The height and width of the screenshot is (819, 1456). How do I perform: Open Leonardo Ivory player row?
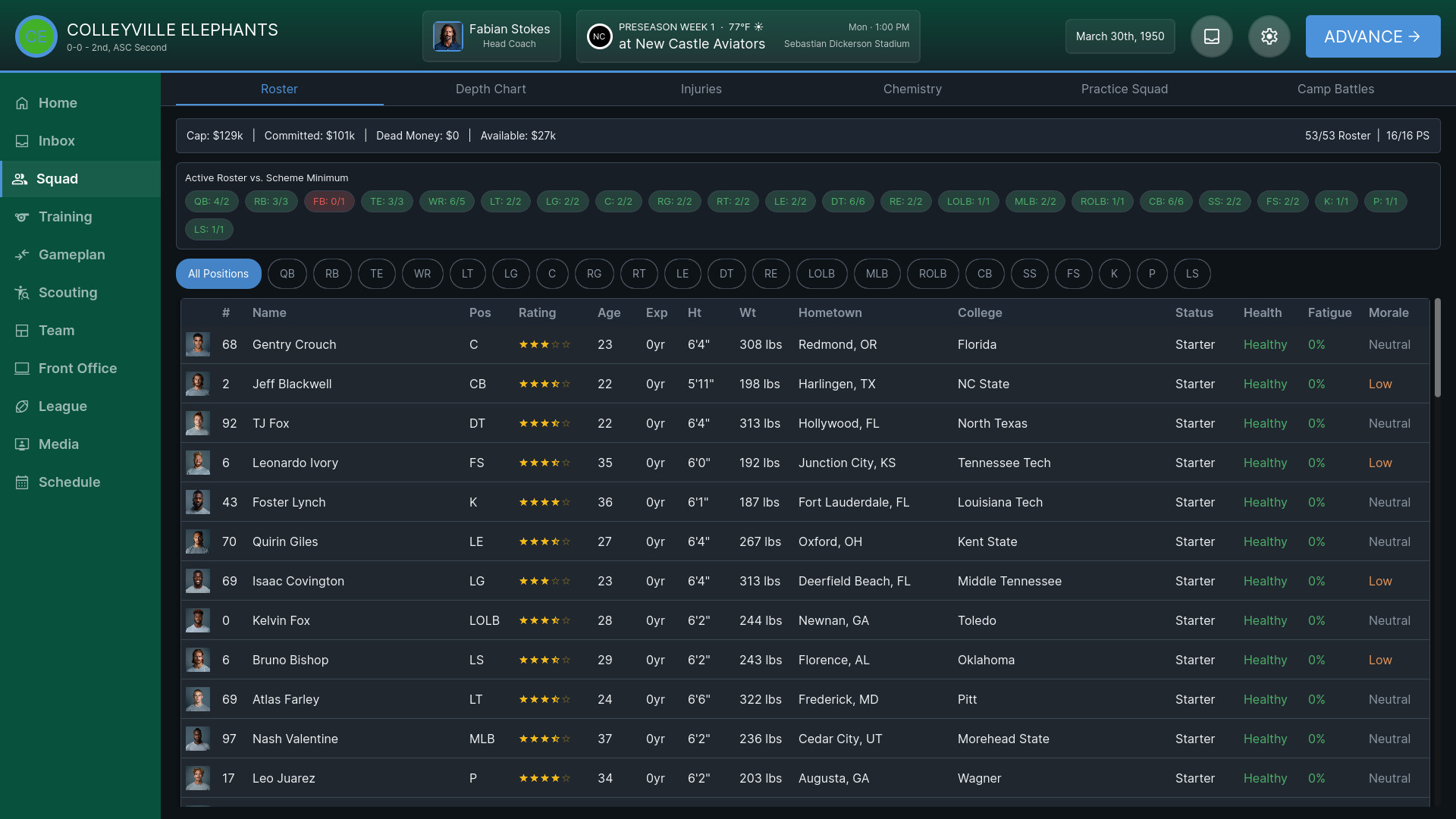pos(805,463)
